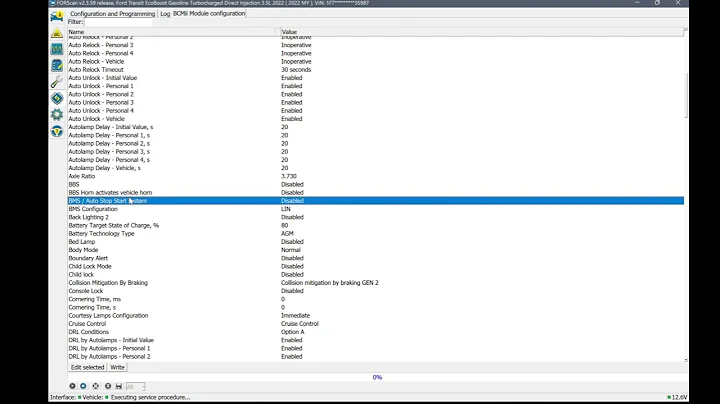Viewport: 720px width, 404px height.
Task: Click the Save floppy disk icon
Action: coord(119,386)
